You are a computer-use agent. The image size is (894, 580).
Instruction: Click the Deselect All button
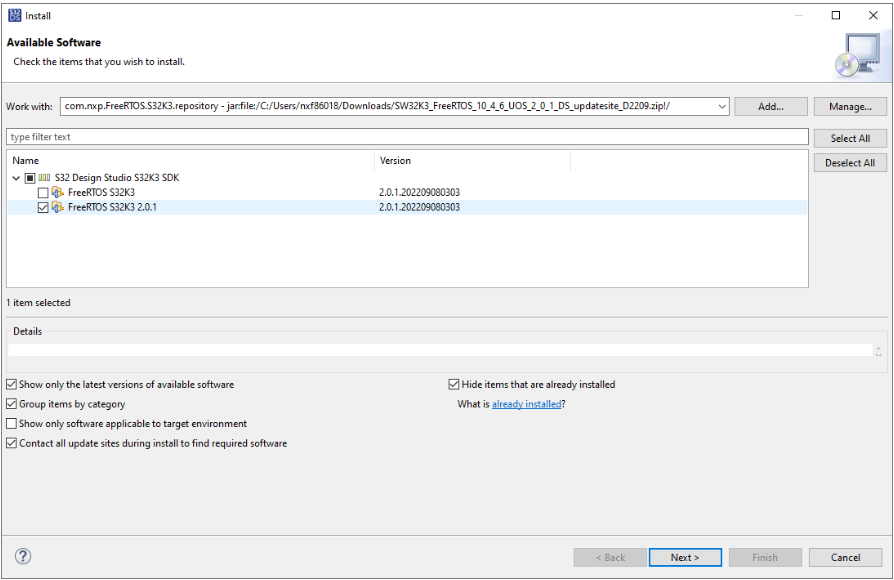(x=850, y=163)
